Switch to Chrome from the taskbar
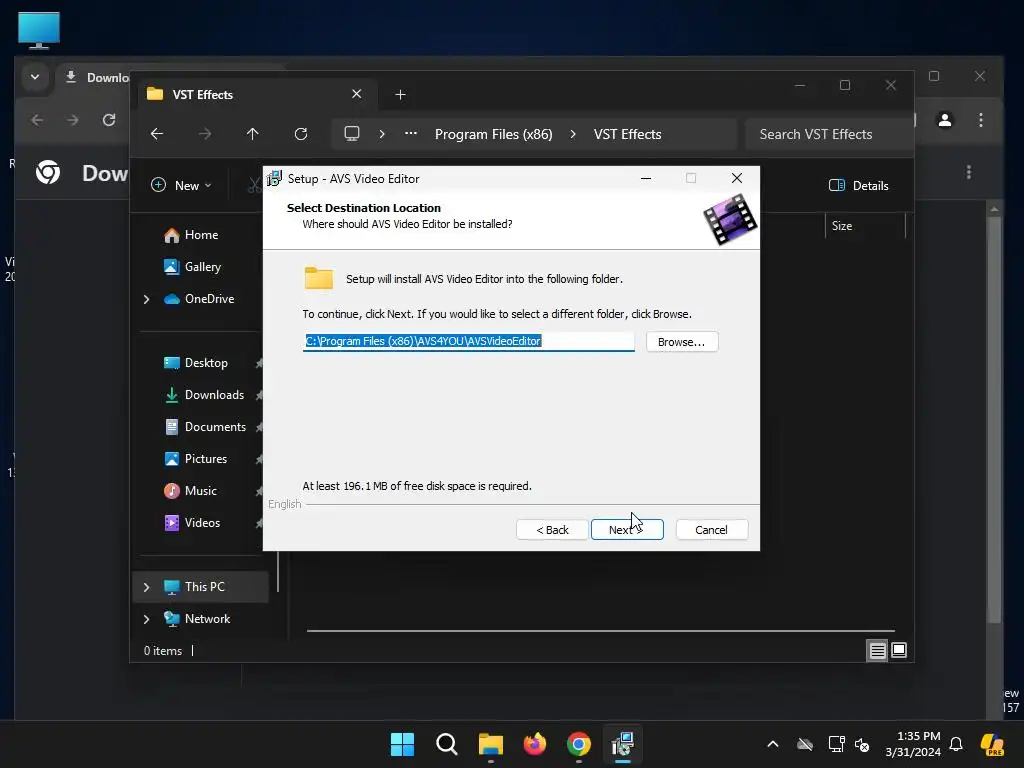 coord(579,744)
